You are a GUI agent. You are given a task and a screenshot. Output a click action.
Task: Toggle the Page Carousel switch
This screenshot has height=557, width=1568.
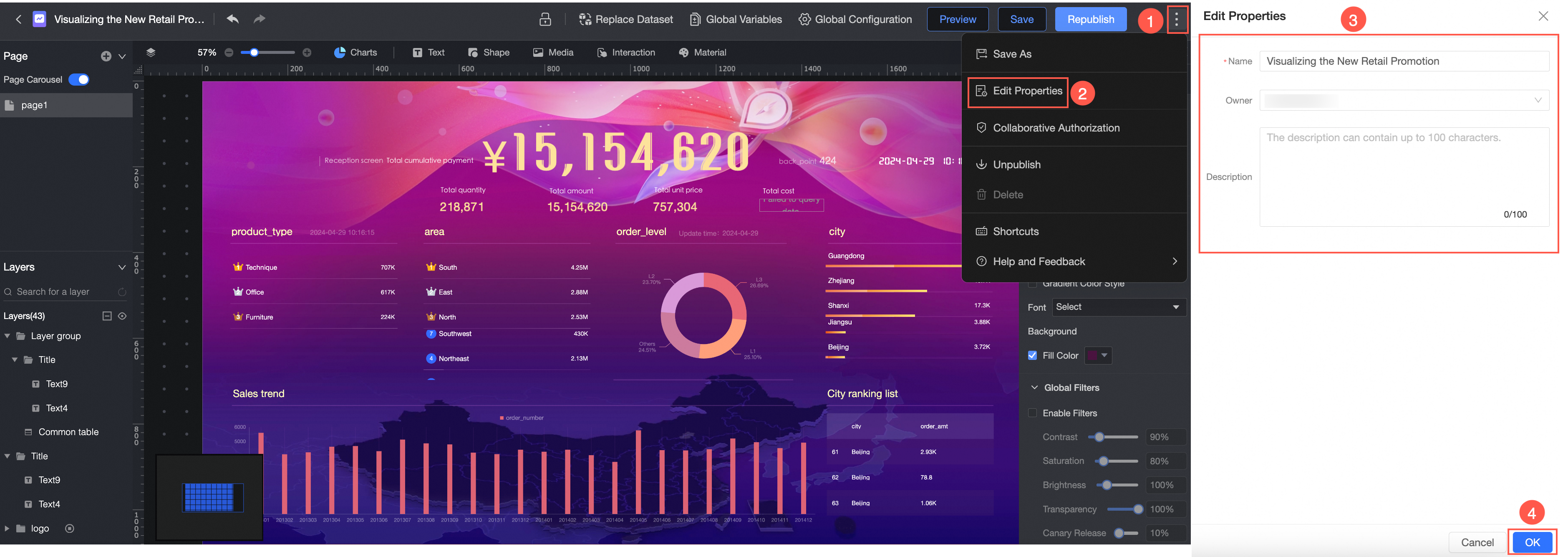click(x=78, y=79)
